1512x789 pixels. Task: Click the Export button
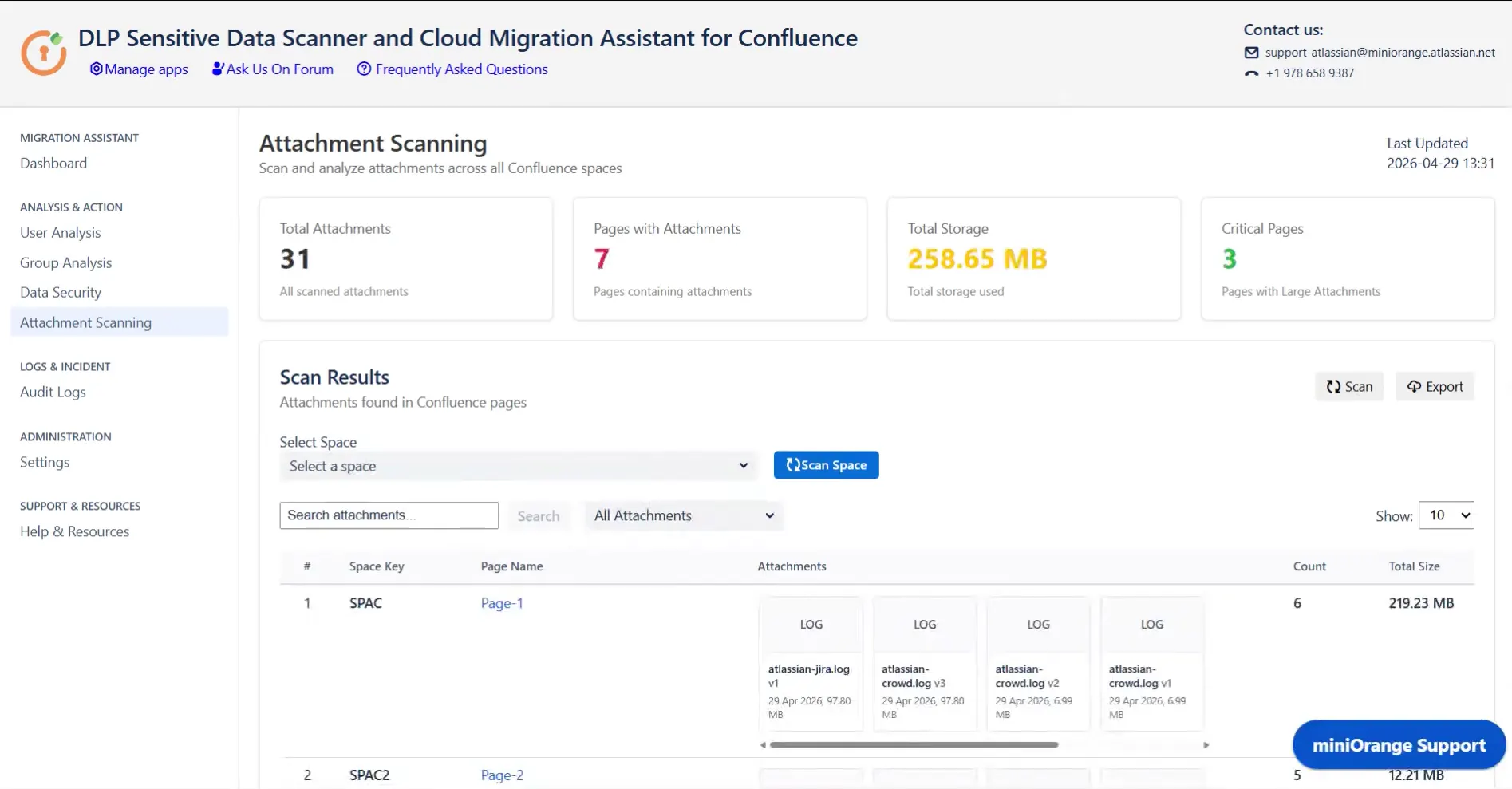pos(1435,387)
